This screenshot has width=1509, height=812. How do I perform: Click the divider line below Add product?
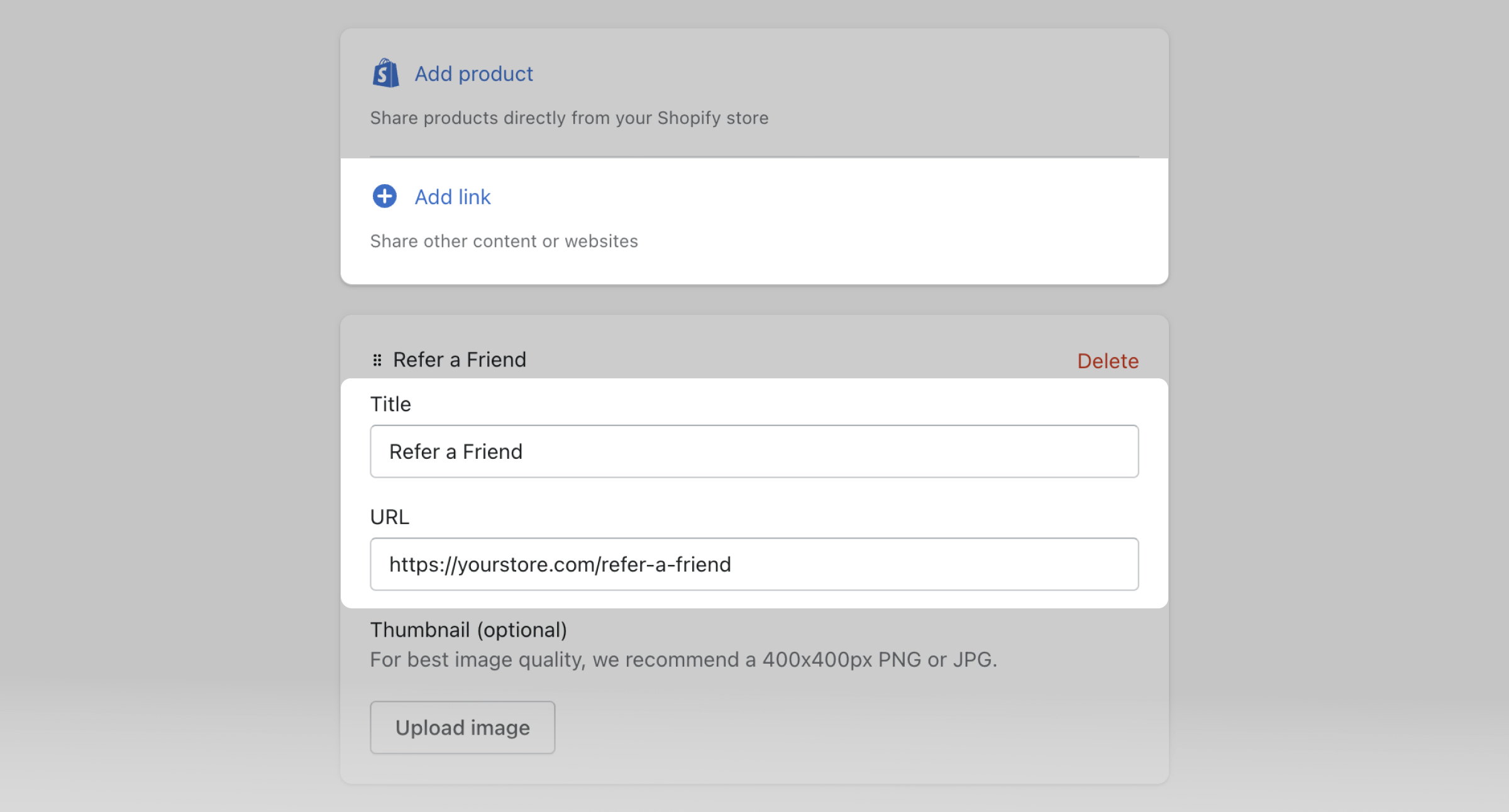point(754,156)
